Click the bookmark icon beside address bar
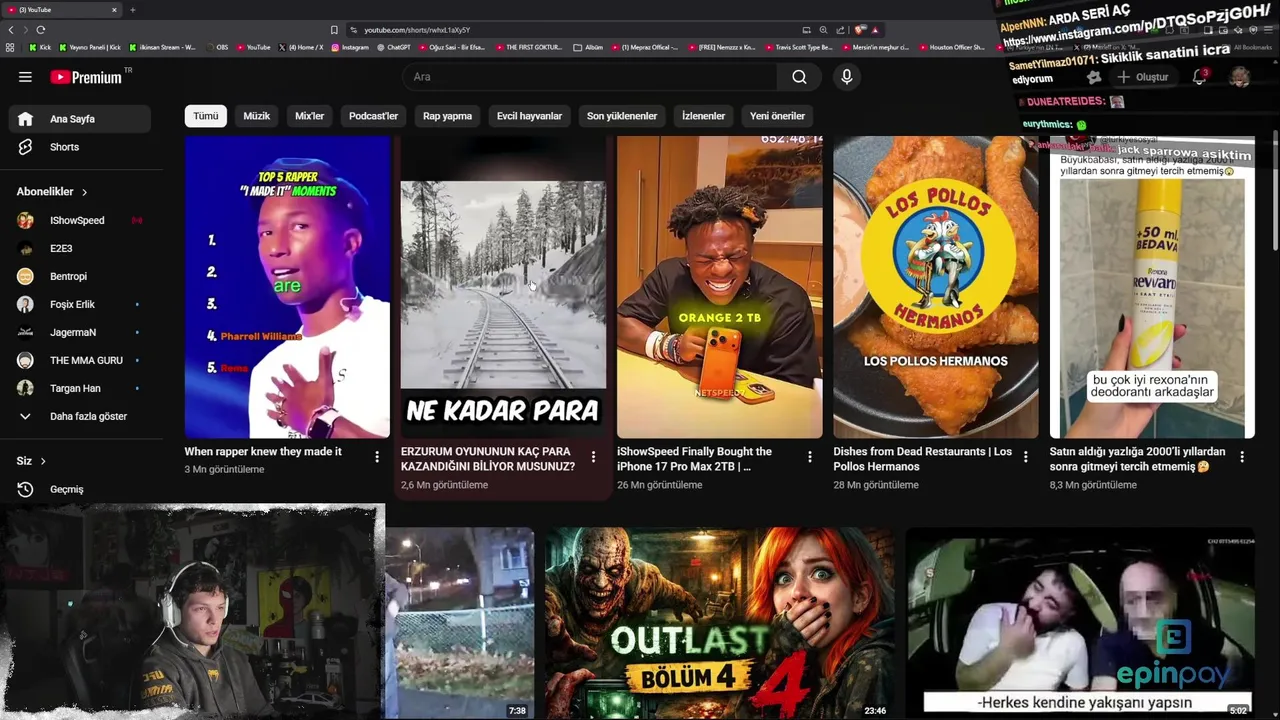 [334, 30]
